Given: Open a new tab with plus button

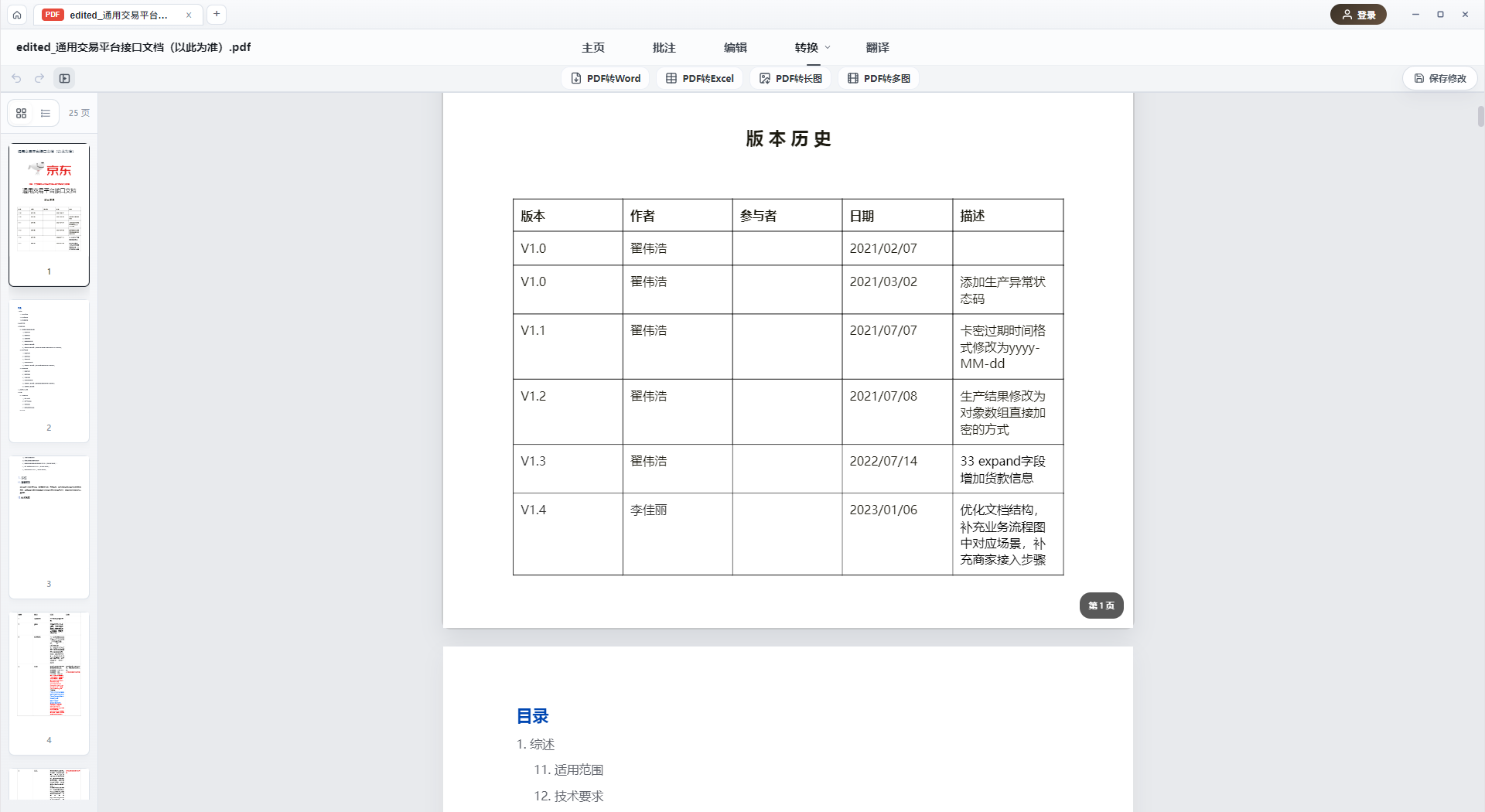Looking at the screenshot, I should pos(217,14).
